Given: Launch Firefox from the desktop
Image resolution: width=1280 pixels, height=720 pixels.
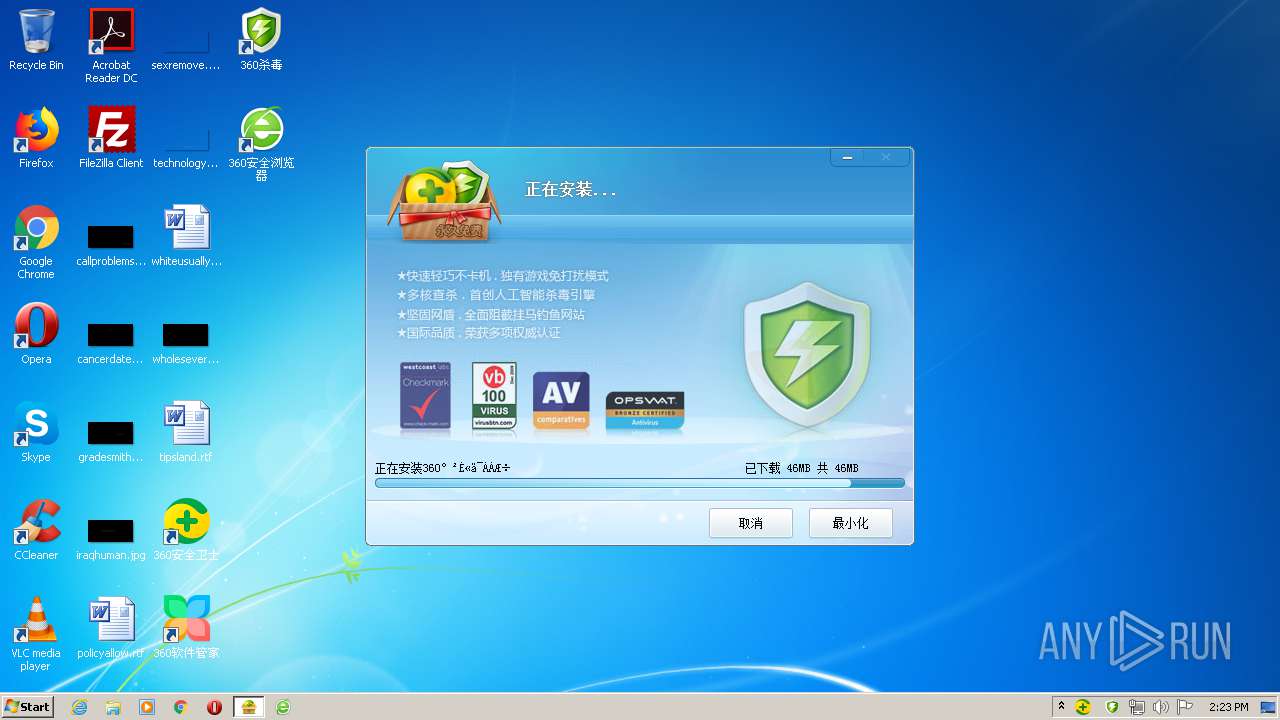Looking at the screenshot, I should (x=36, y=138).
